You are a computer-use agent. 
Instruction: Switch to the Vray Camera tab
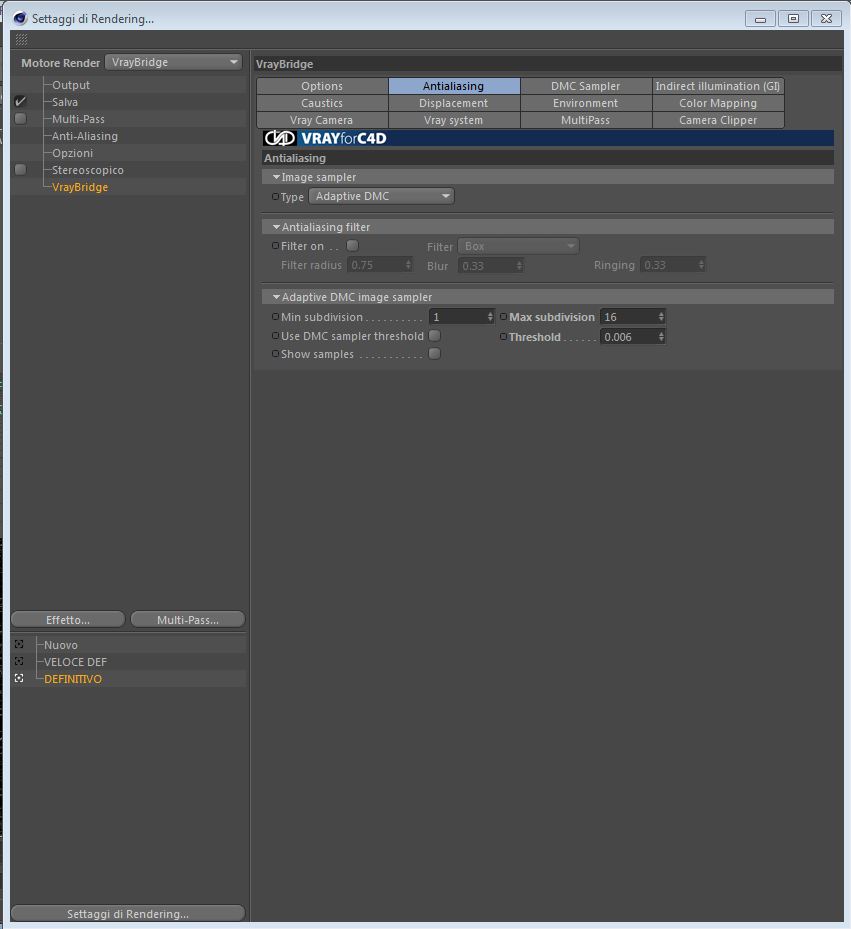coord(322,120)
